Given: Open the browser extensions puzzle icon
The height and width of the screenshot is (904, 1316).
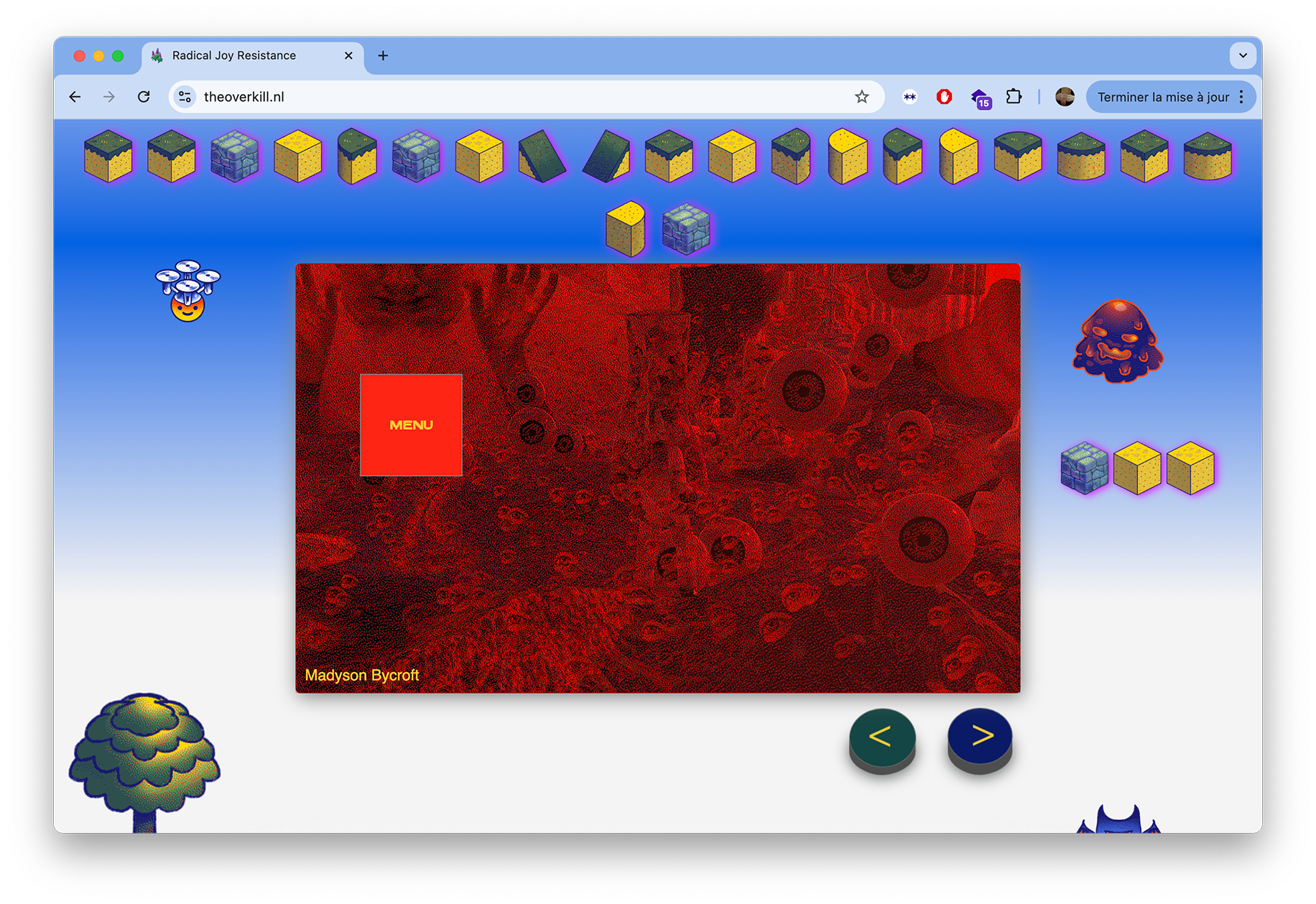Looking at the screenshot, I should [1014, 97].
